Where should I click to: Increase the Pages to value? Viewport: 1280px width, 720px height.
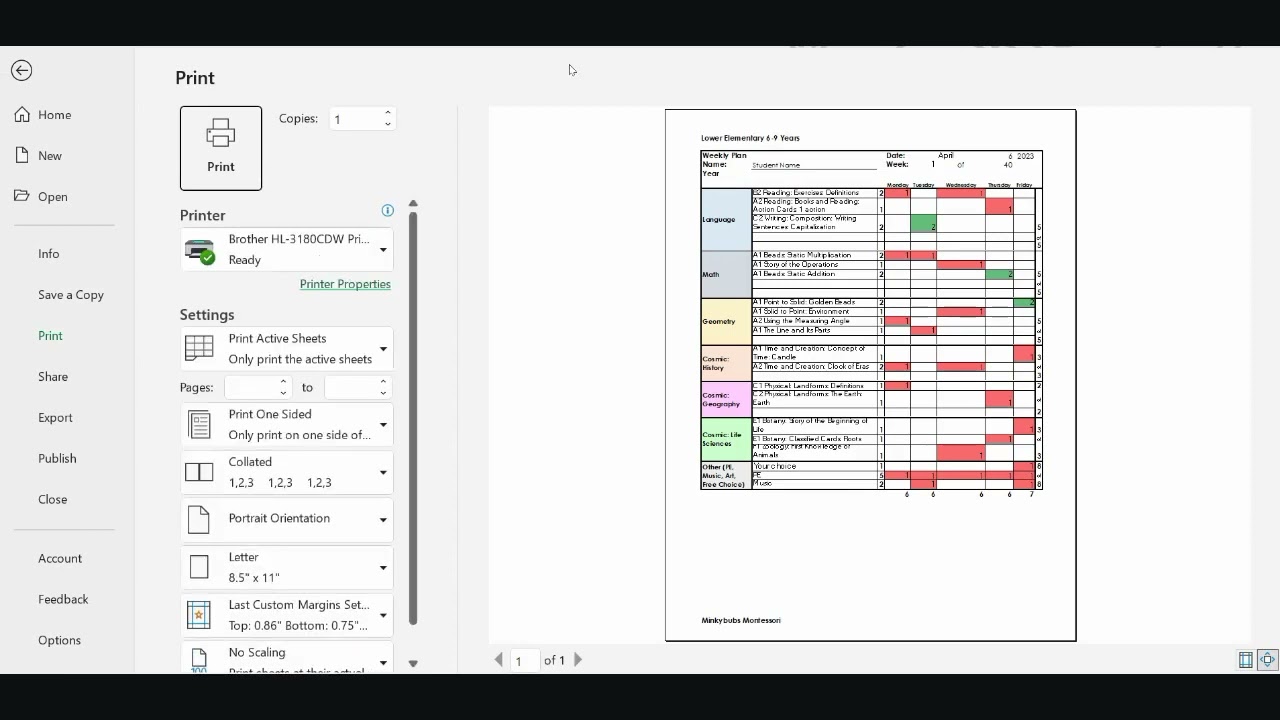tap(383, 381)
